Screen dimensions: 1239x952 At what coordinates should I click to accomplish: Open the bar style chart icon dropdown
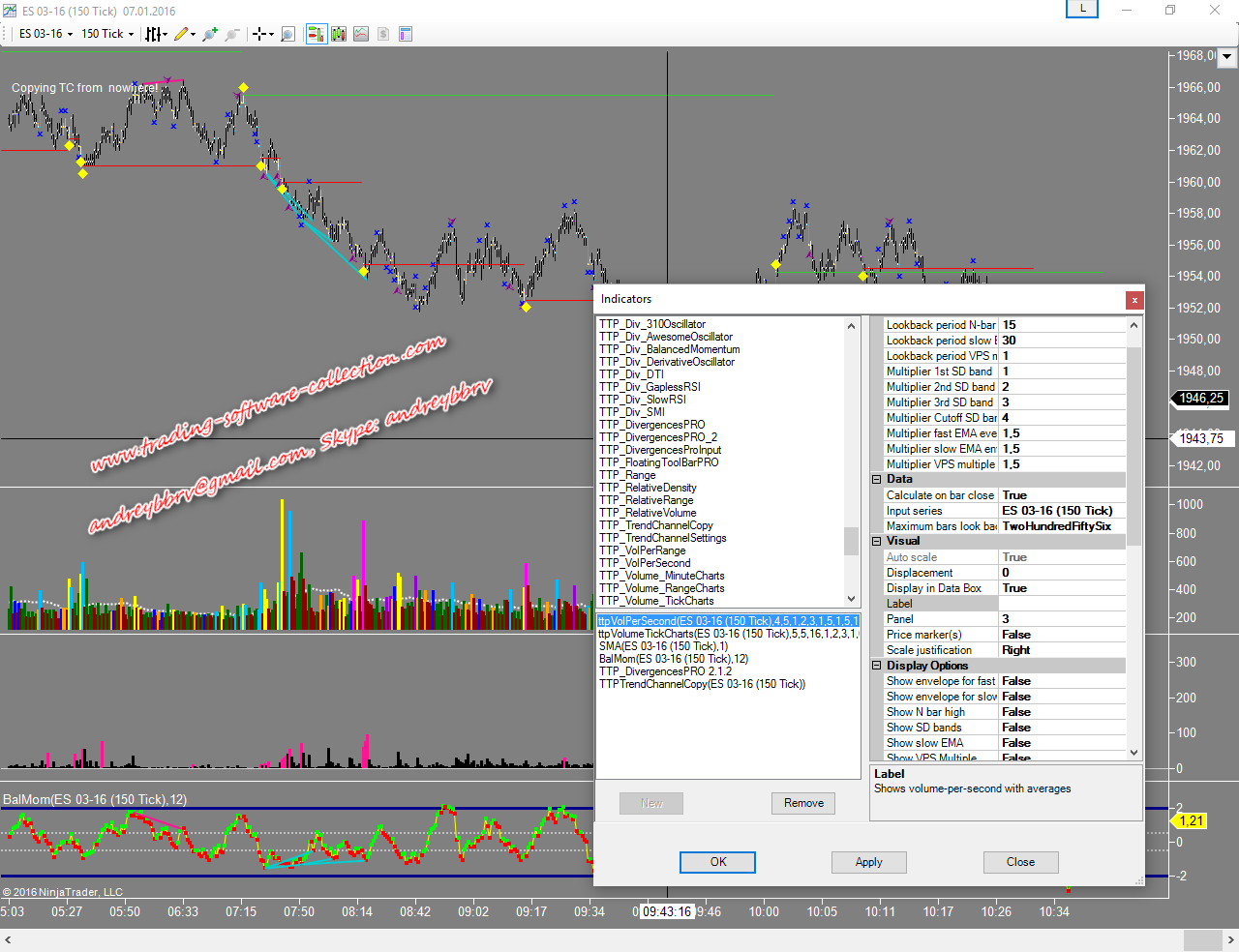[x=155, y=34]
